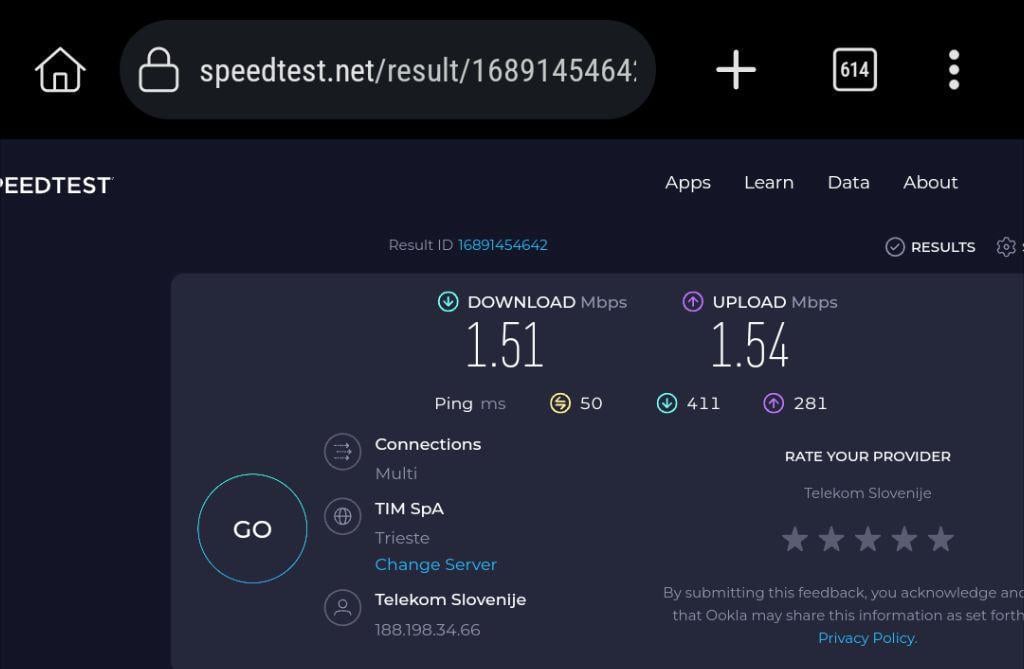
Task: Open the browser three-dot menu
Action: (x=953, y=69)
